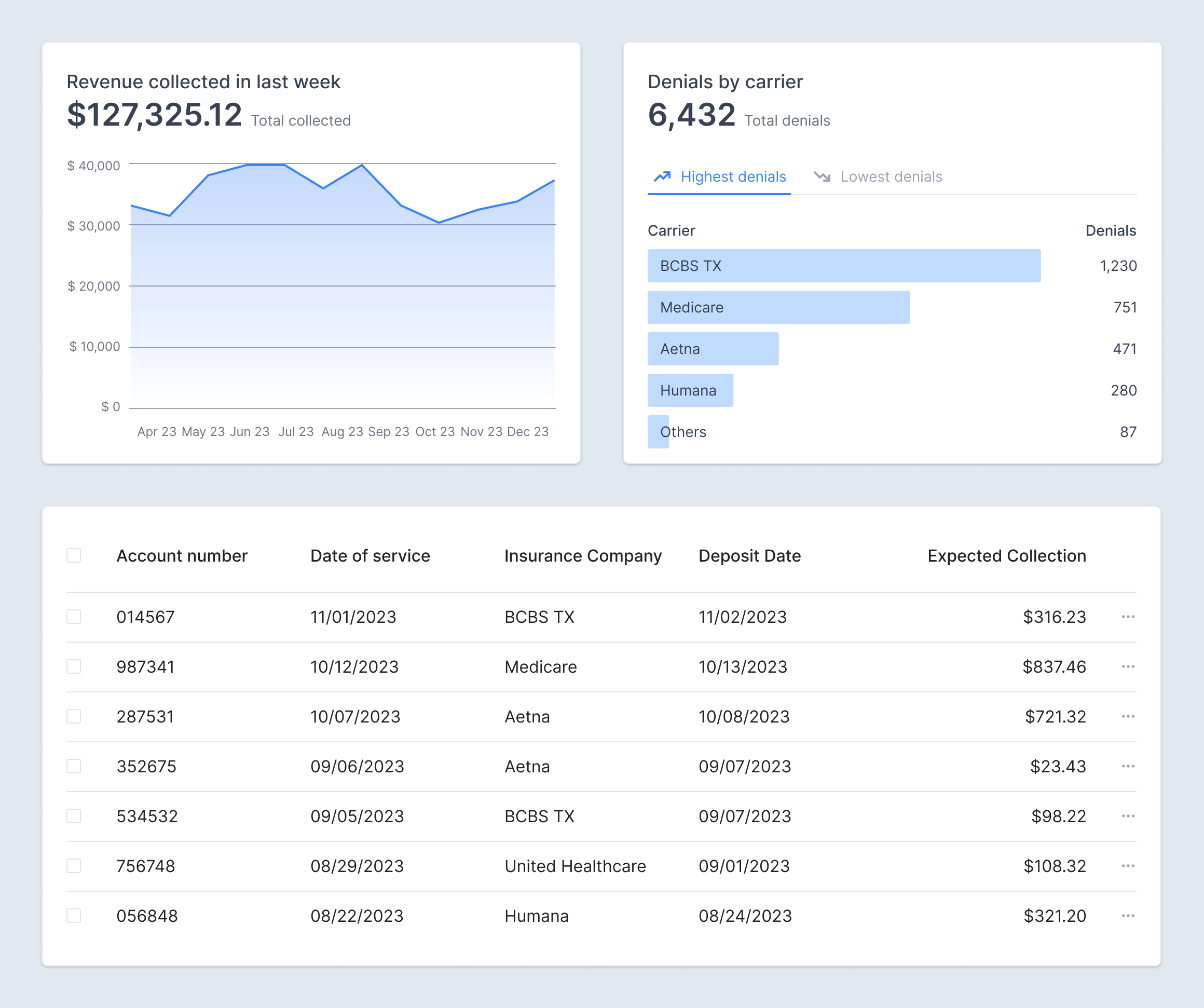1204x1008 pixels.
Task: Click expected collection $837.46
Action: tap(1055, 667)
